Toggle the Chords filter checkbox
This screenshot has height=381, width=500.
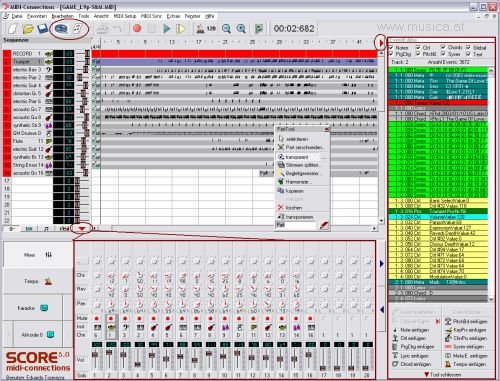coord(443,47)
